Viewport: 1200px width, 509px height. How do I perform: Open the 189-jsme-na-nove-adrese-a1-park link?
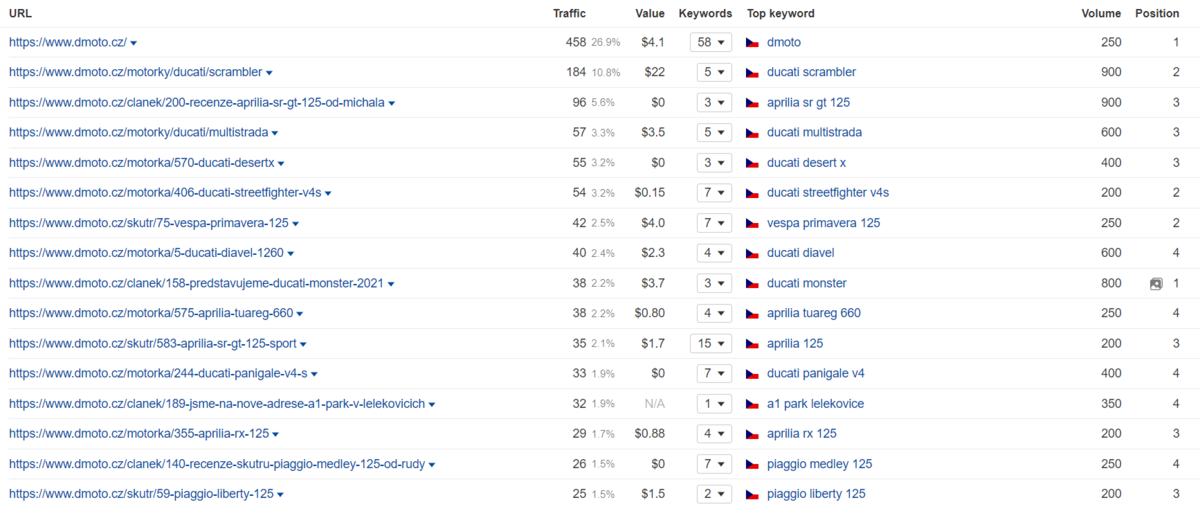pos(217,404)
